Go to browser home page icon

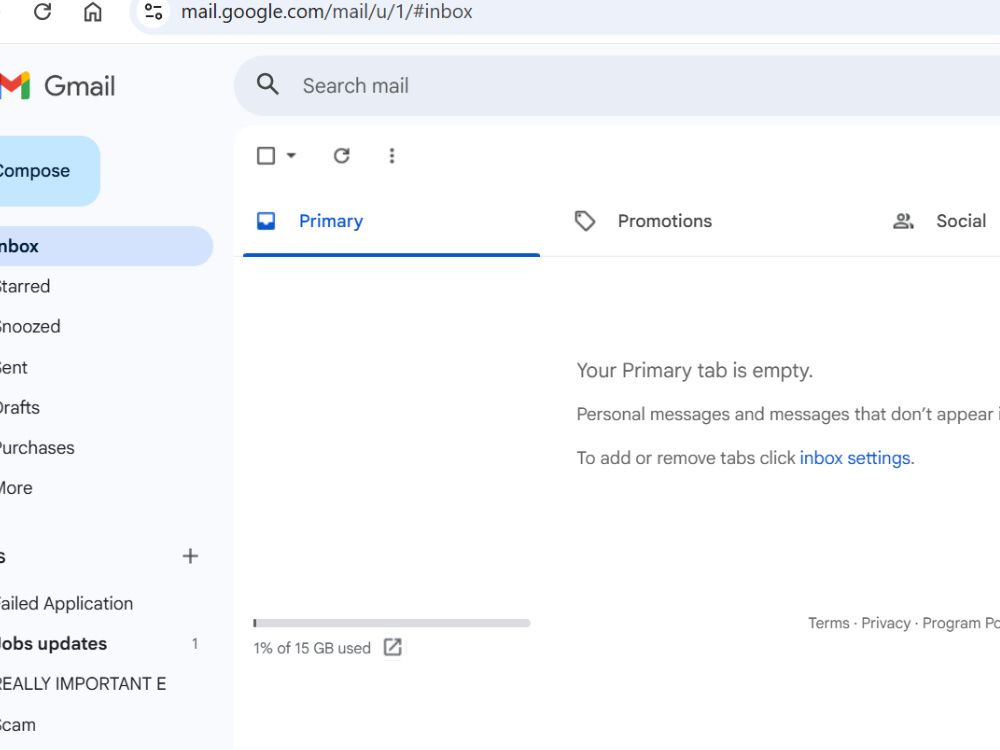[93, 11]
